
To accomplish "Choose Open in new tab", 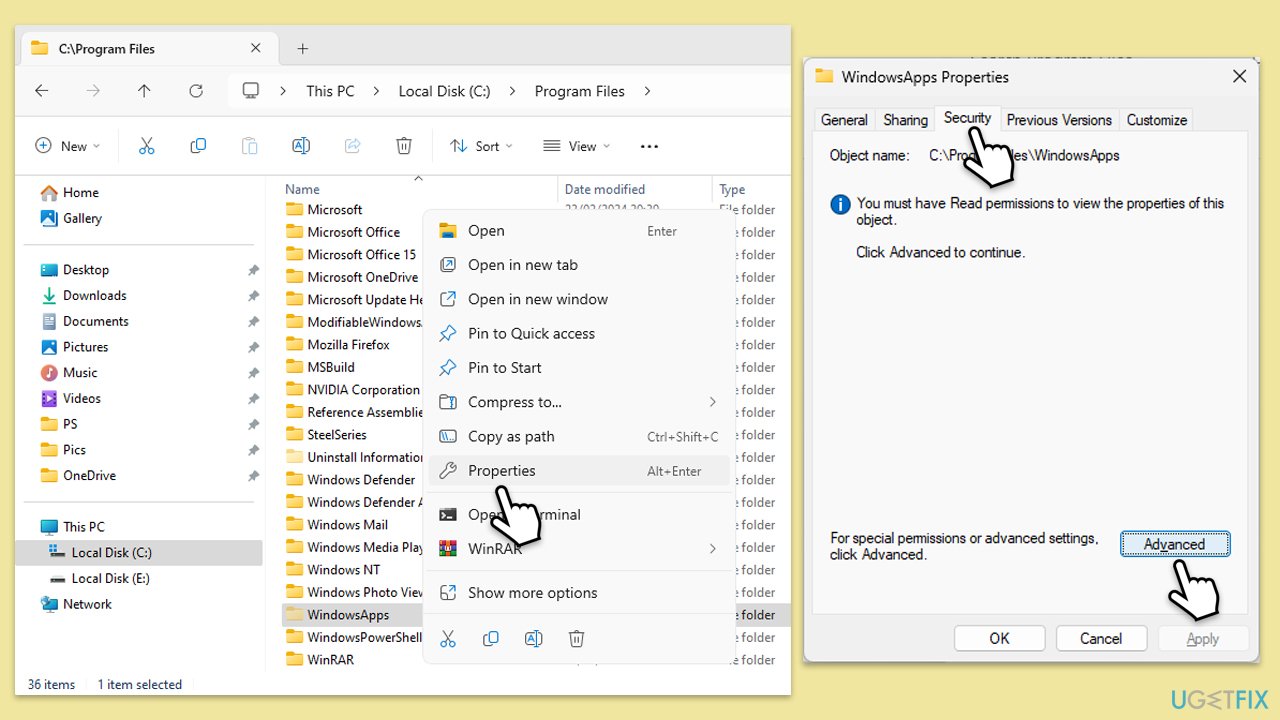I will pyautogui.click(x=579, y=265).
